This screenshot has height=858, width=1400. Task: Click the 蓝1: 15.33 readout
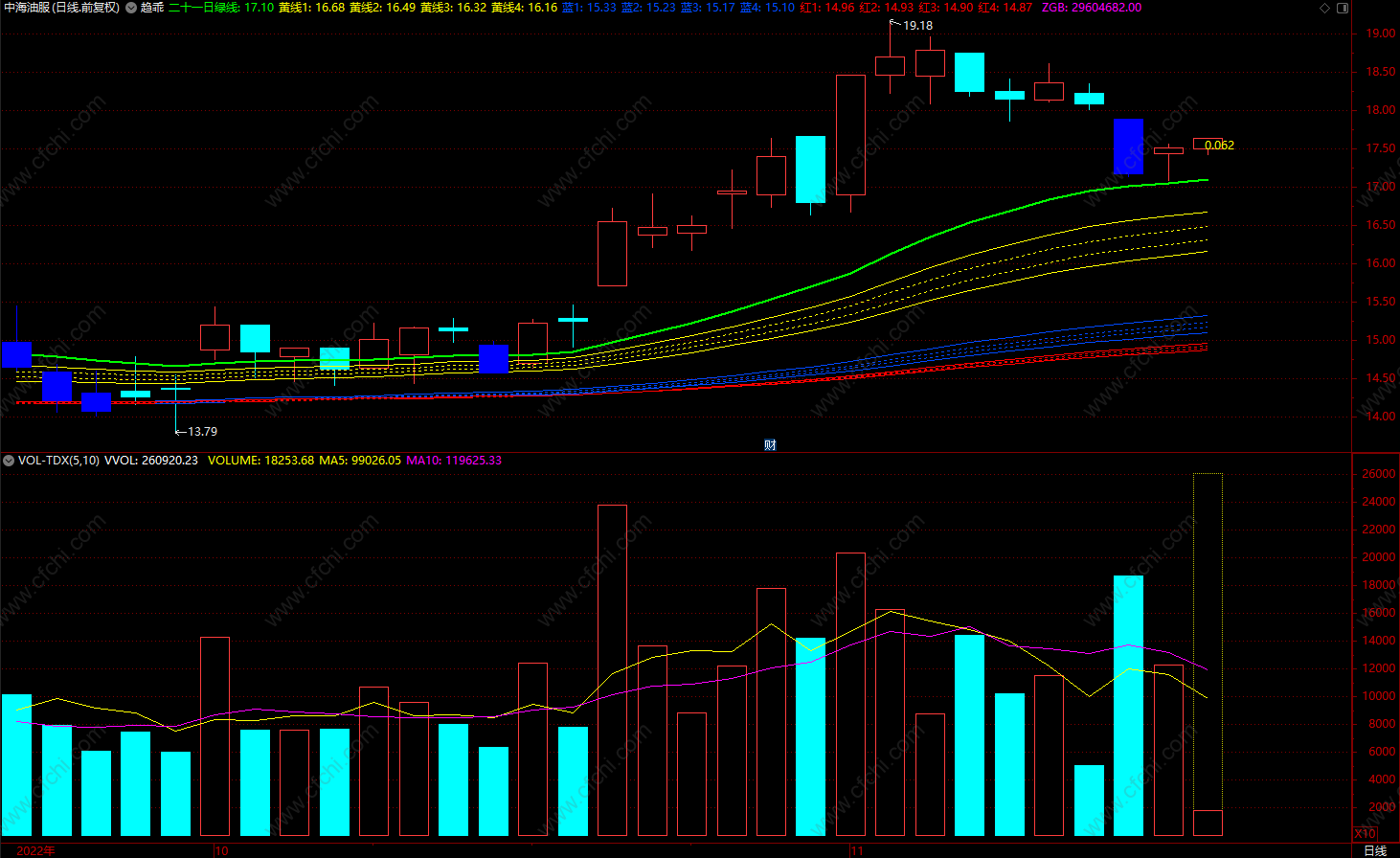tap(589, 8)
